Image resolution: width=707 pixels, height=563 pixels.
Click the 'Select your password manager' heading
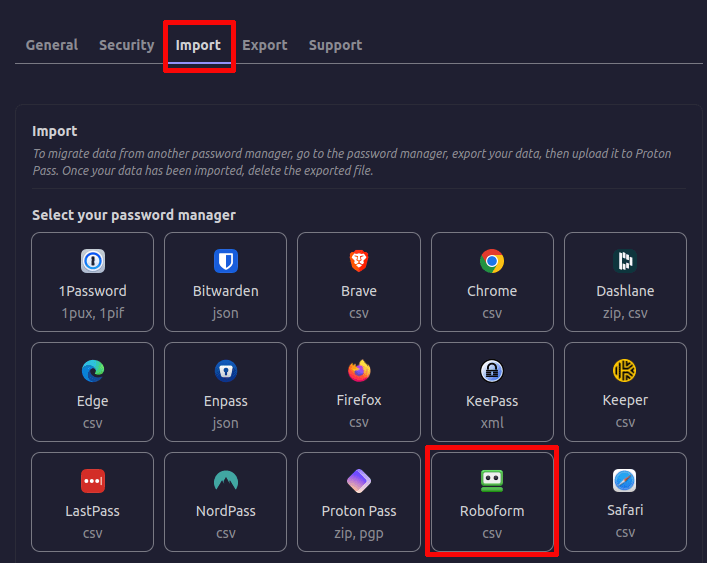pyautogui.click(x=134, y=215)
